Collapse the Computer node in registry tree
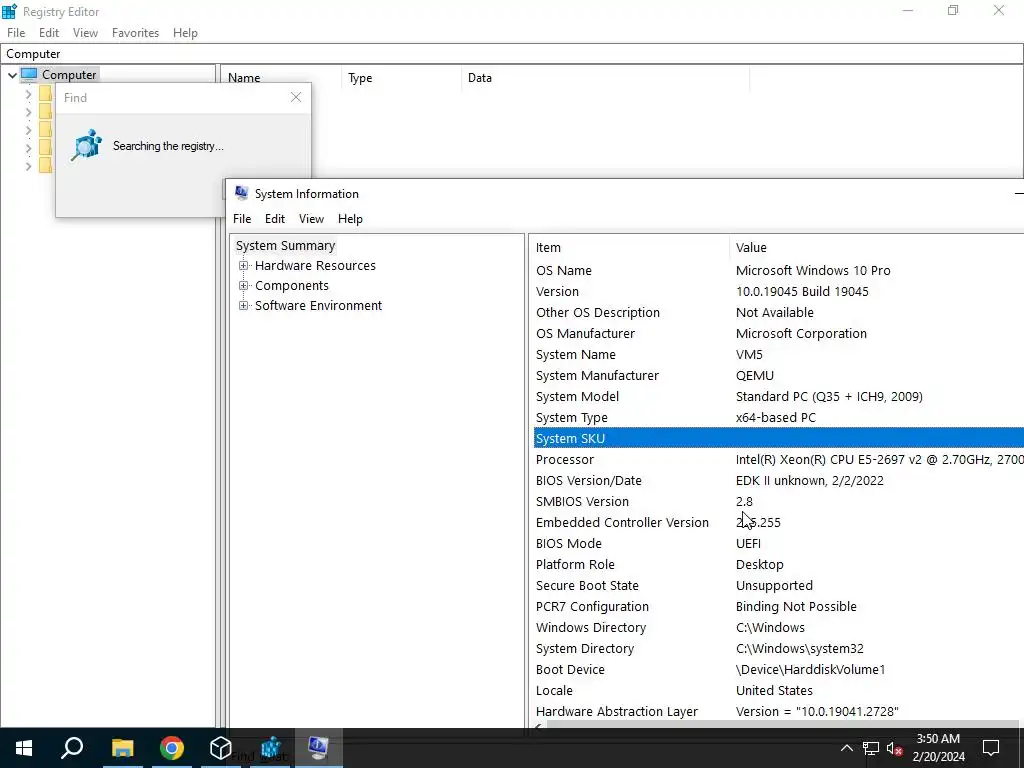 click(x=12, y=75)
